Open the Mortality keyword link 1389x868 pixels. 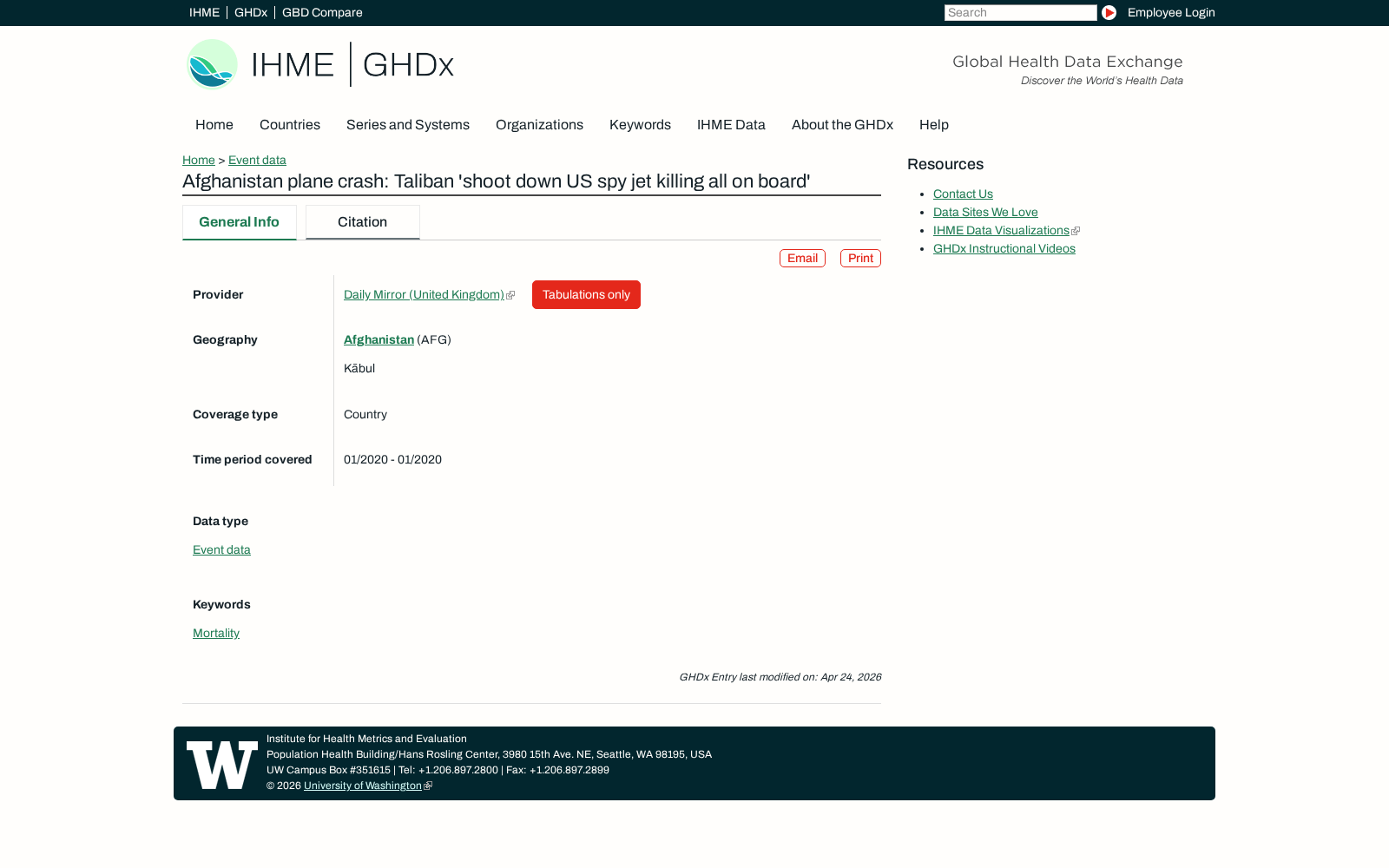[216, 634]
